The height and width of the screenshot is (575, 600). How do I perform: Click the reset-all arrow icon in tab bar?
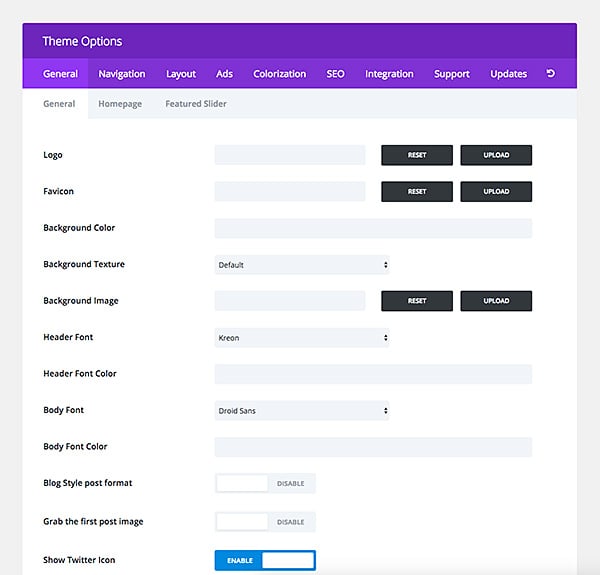550,74
